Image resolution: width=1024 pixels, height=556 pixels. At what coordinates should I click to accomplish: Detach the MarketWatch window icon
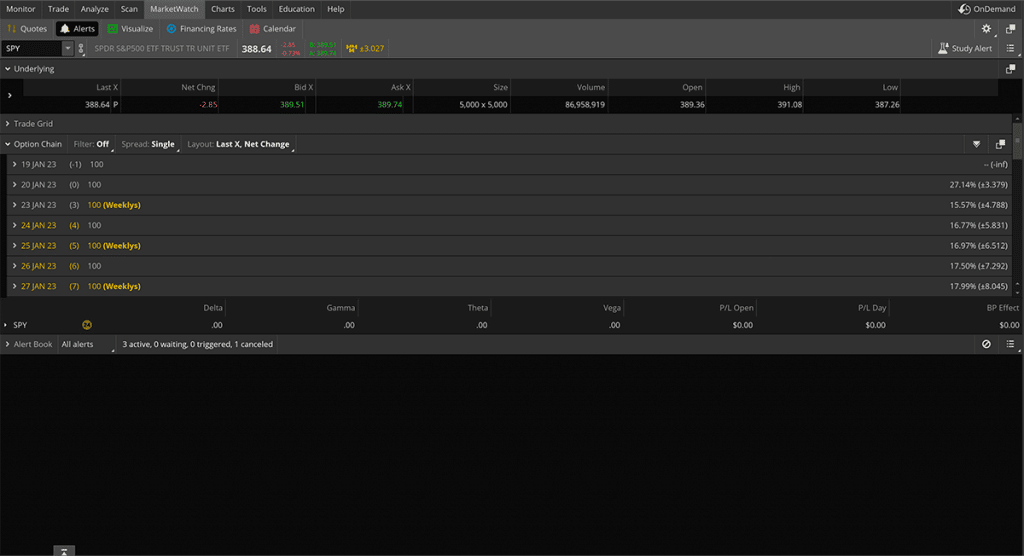point(1010,29)
